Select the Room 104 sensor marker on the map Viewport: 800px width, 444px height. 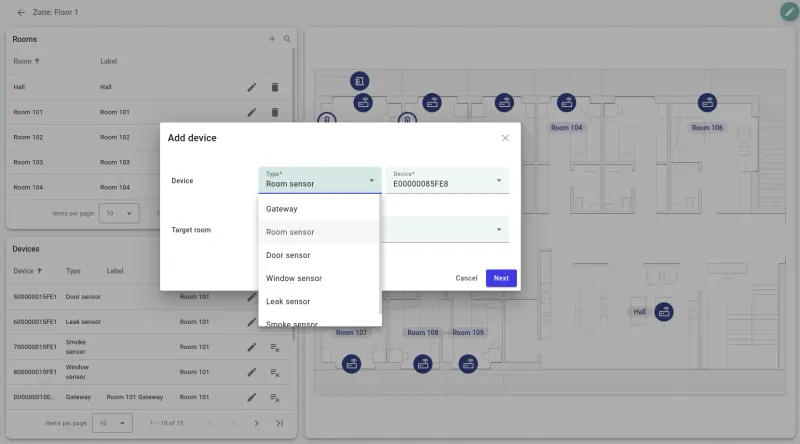point(566,103)
